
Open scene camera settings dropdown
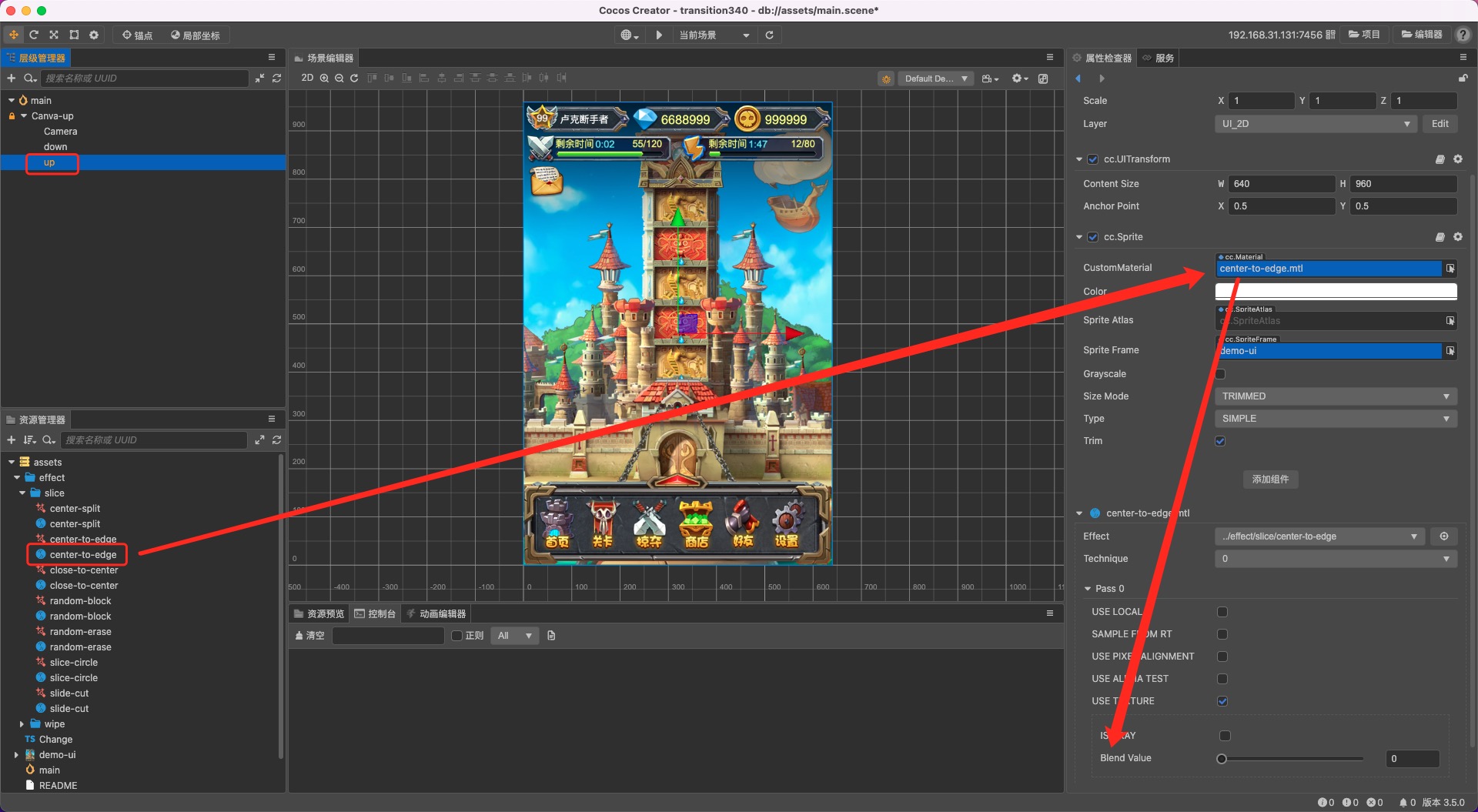tap(990, 79)
